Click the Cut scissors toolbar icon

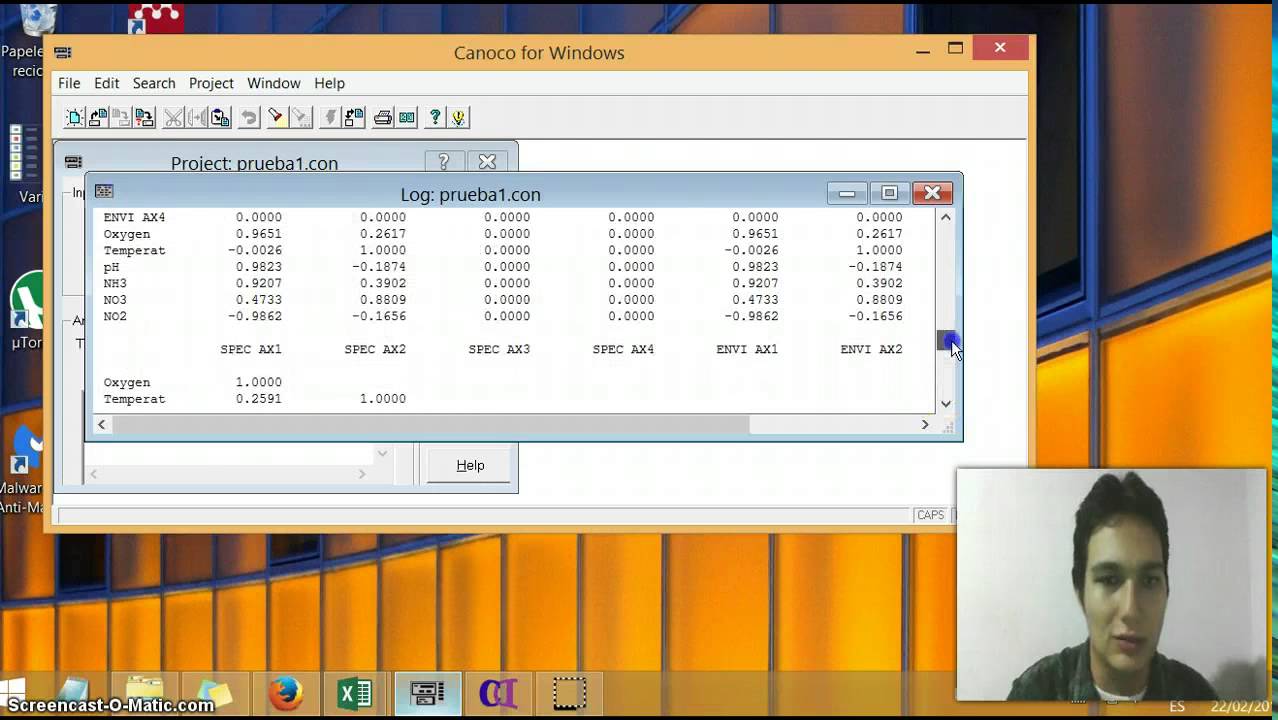174,117
